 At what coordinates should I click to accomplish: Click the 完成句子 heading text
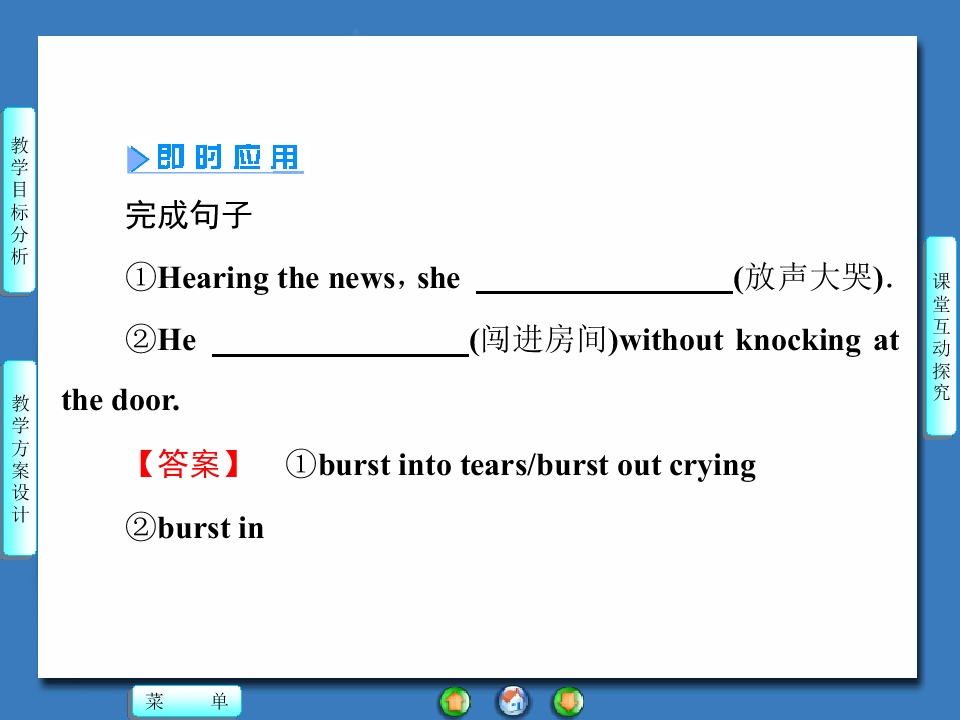[189, 215]
